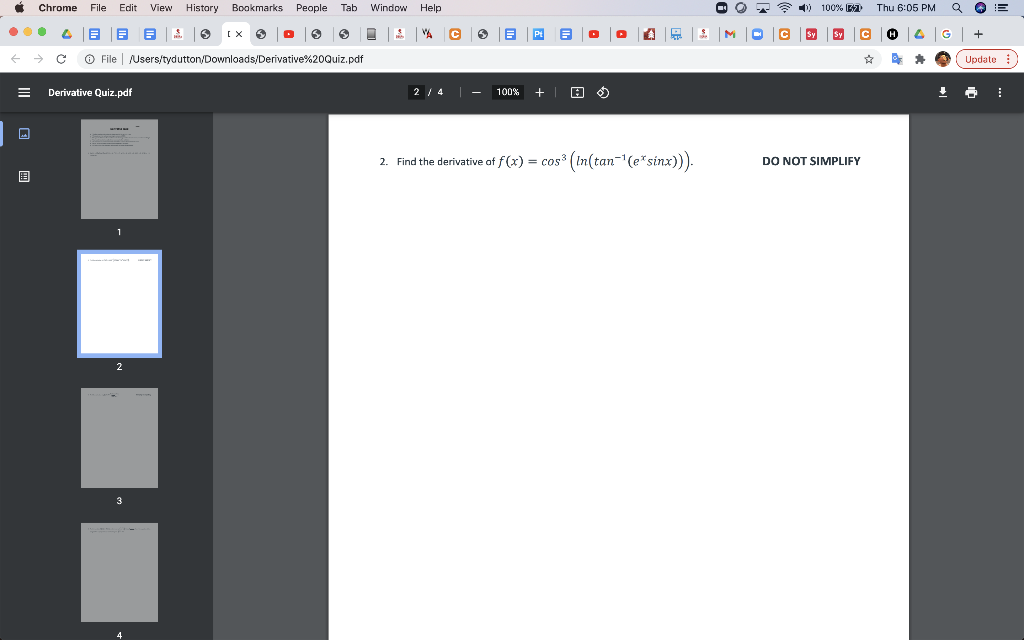This screenshot has height=640, width=1024.
Task: Click inside the page number field
Action: [x=416, y=92]
